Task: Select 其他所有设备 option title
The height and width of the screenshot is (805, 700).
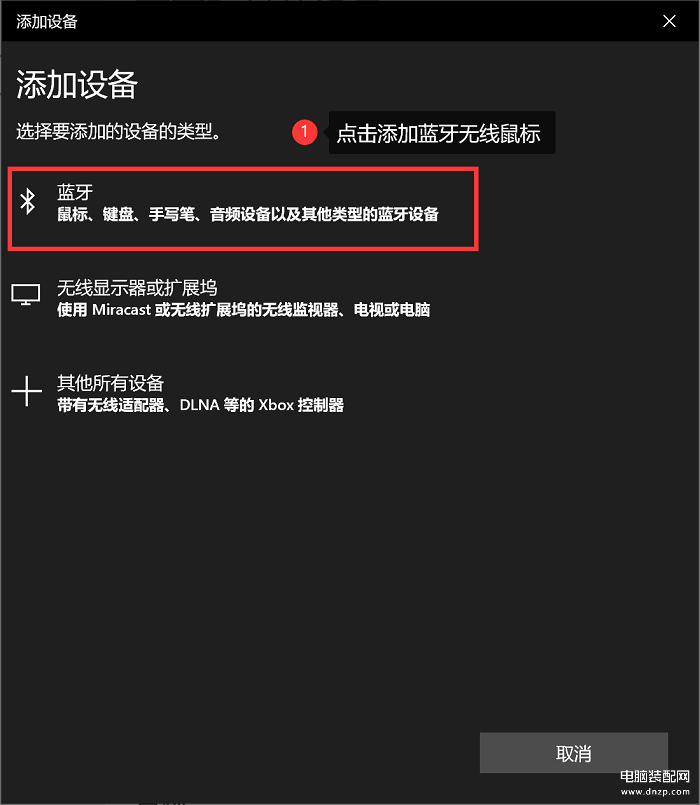Action: pos(110,383)
